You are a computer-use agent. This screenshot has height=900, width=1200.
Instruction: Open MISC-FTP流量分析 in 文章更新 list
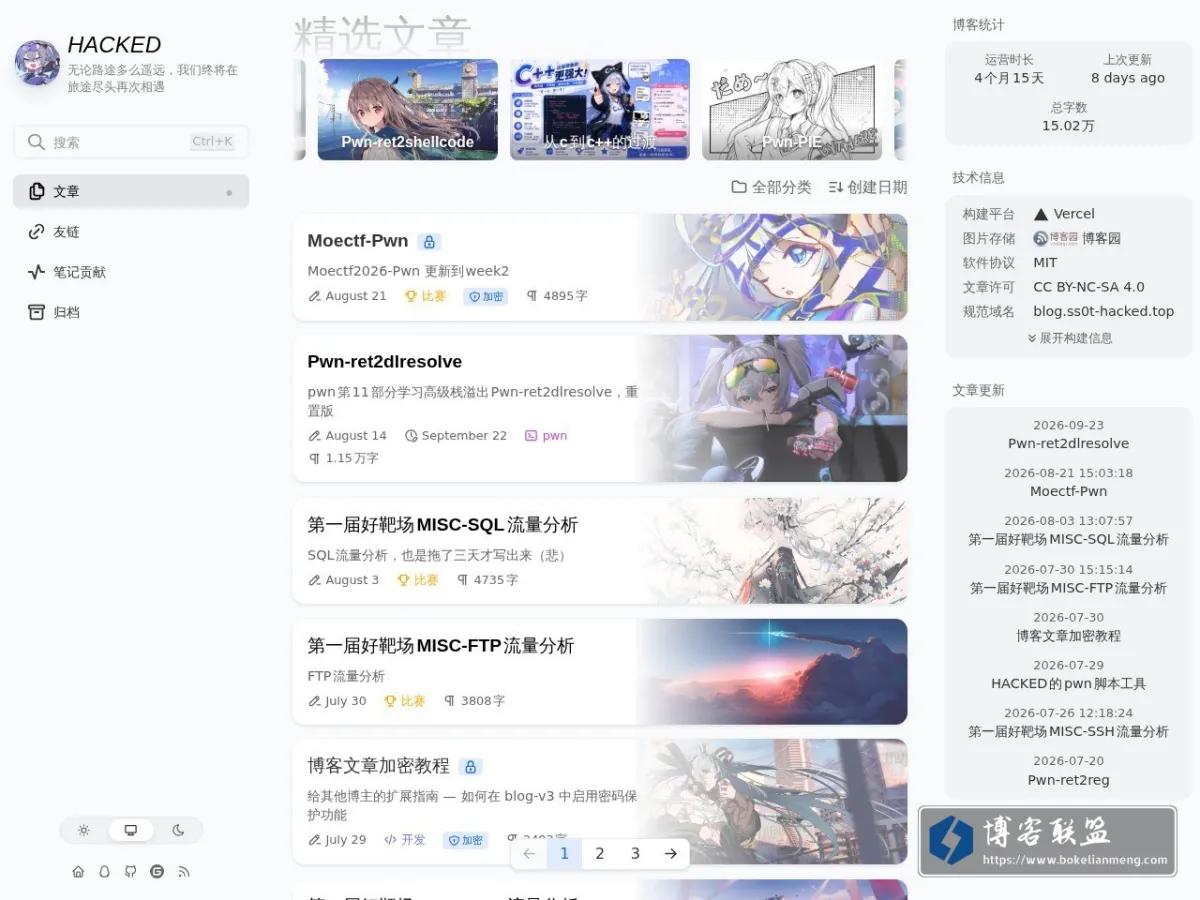[1068, 588]
